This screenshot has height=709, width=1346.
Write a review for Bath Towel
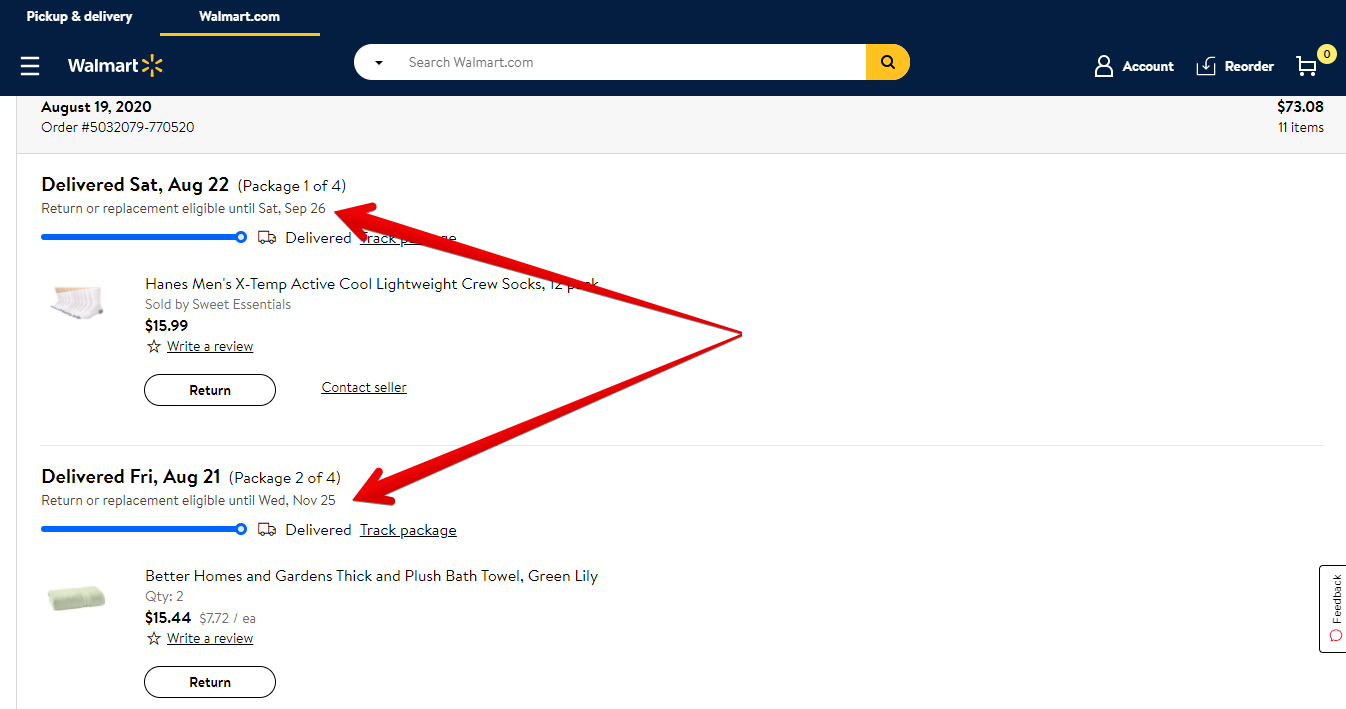(210, 638)
